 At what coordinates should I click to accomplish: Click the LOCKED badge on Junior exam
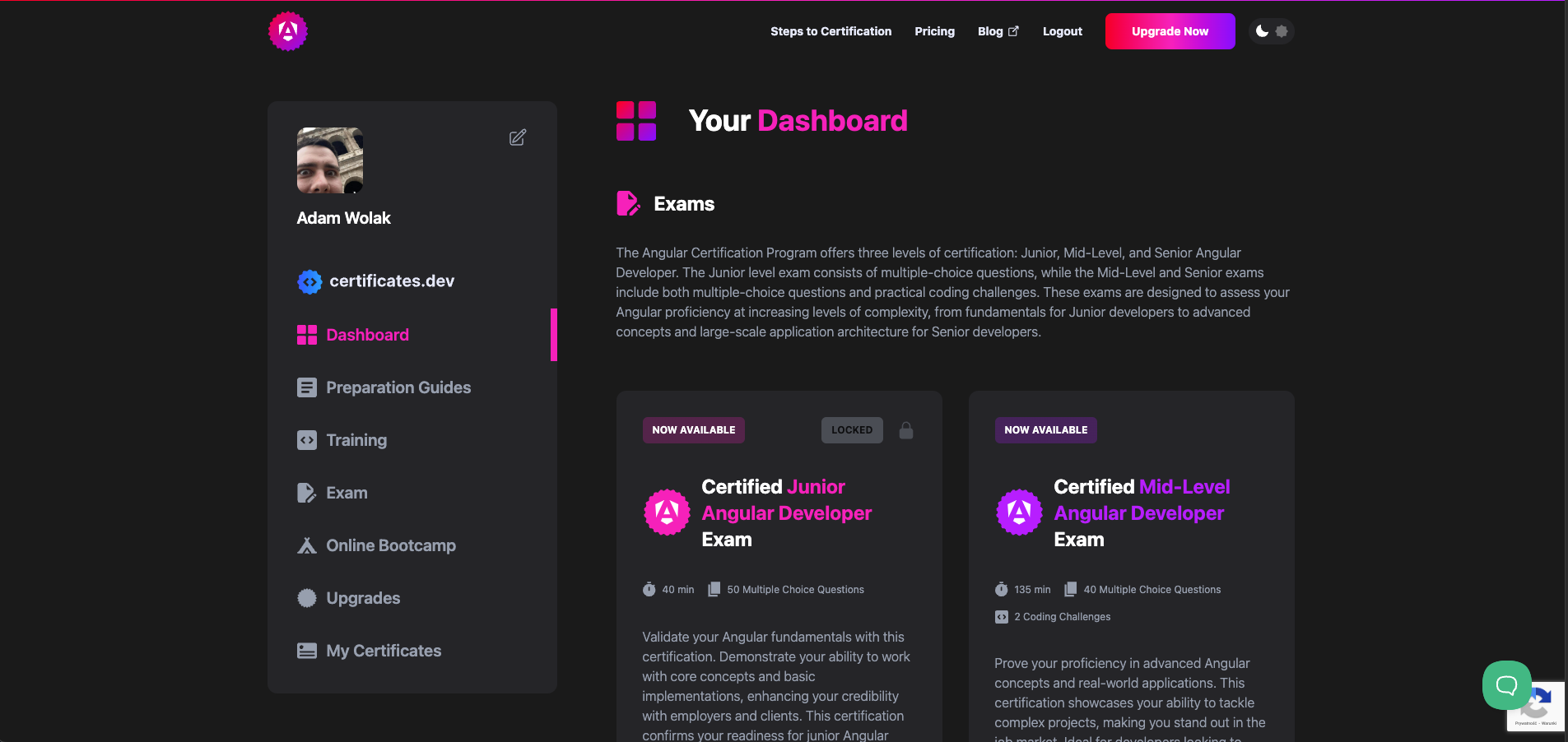pyautogui.click(x=852, y=430)
